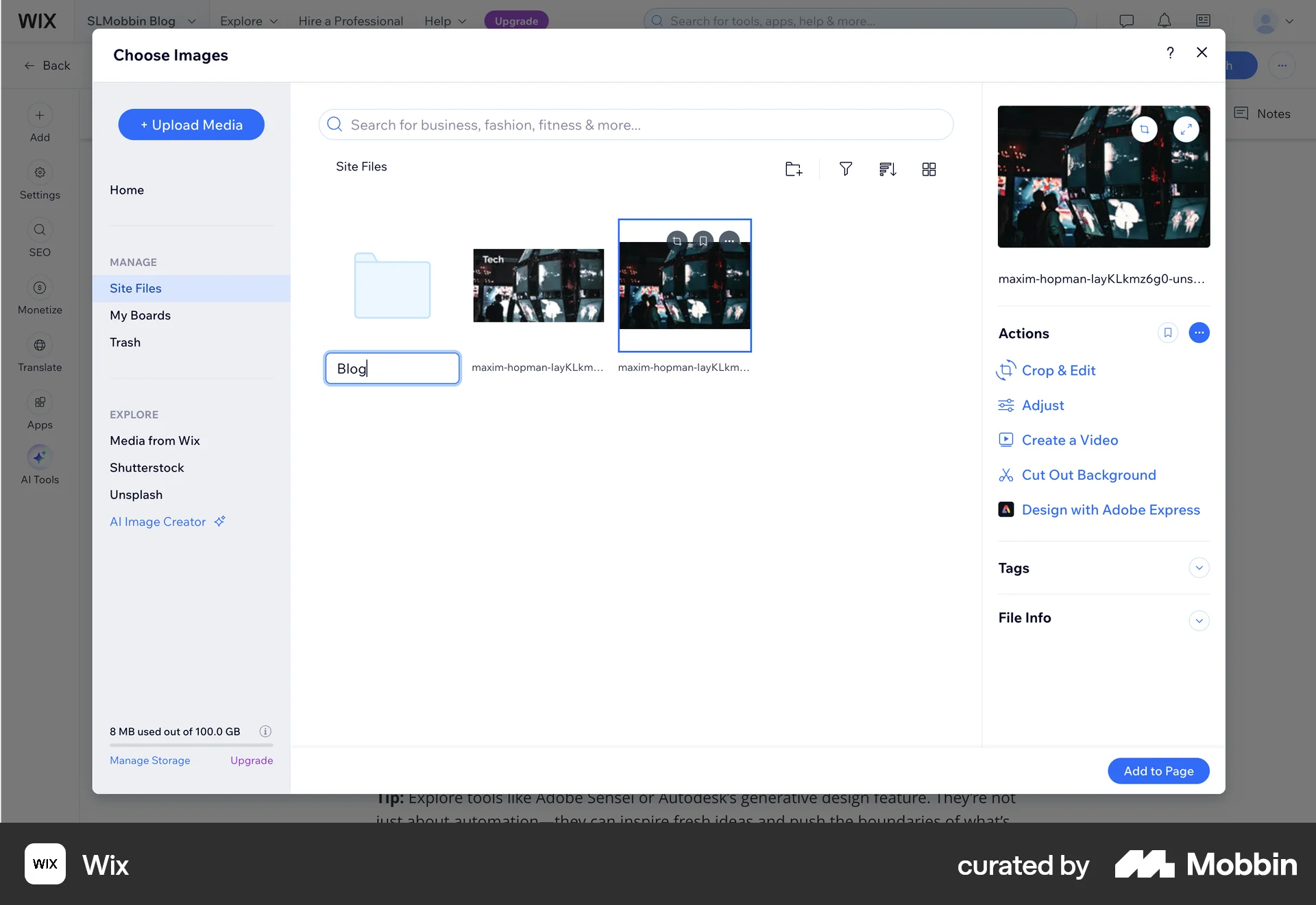Open the Explore dropdown in the top navigation
The width and height of the screenshot is (1316, 905).
pos(247,21)
